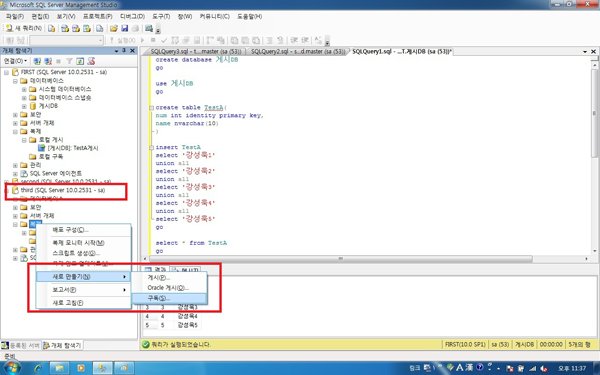The width and height of the screenshot is (600, 375).
Task: Open the 커뮤니티(C) menu
Action: 214,16
